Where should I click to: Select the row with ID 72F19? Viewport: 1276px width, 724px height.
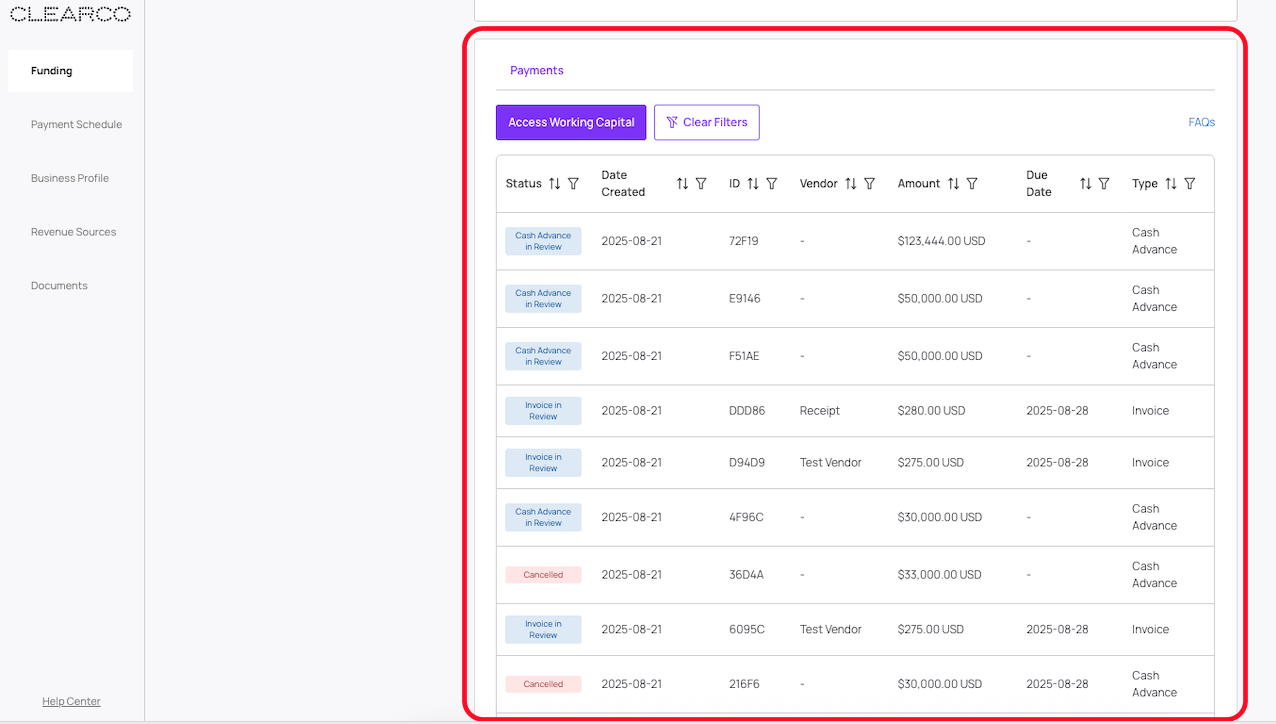click(x=744, y=241)
